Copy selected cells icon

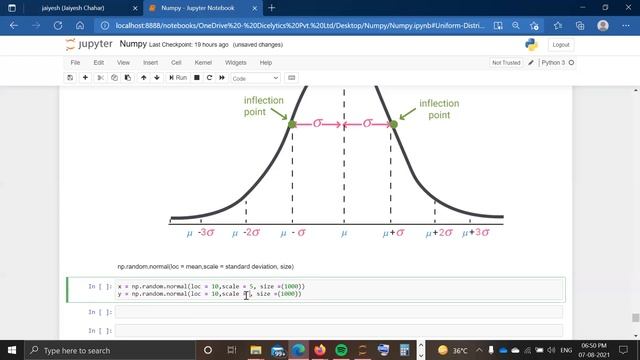point(114,78)
